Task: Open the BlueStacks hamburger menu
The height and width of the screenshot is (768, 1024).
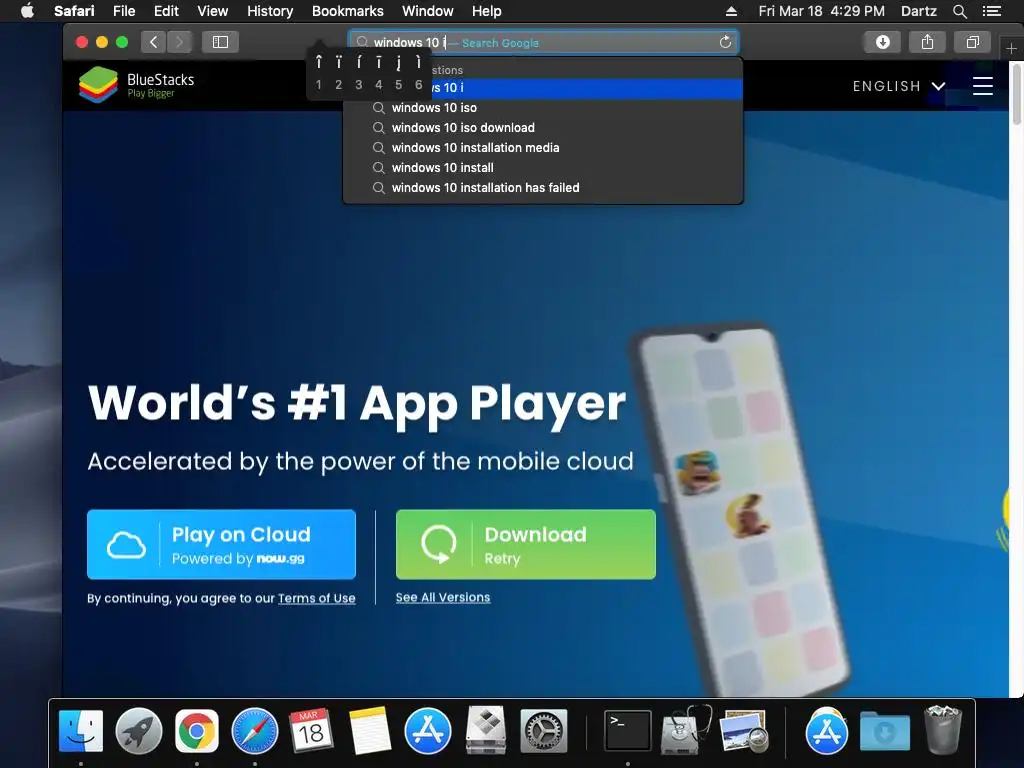Action: pos(982,86)
